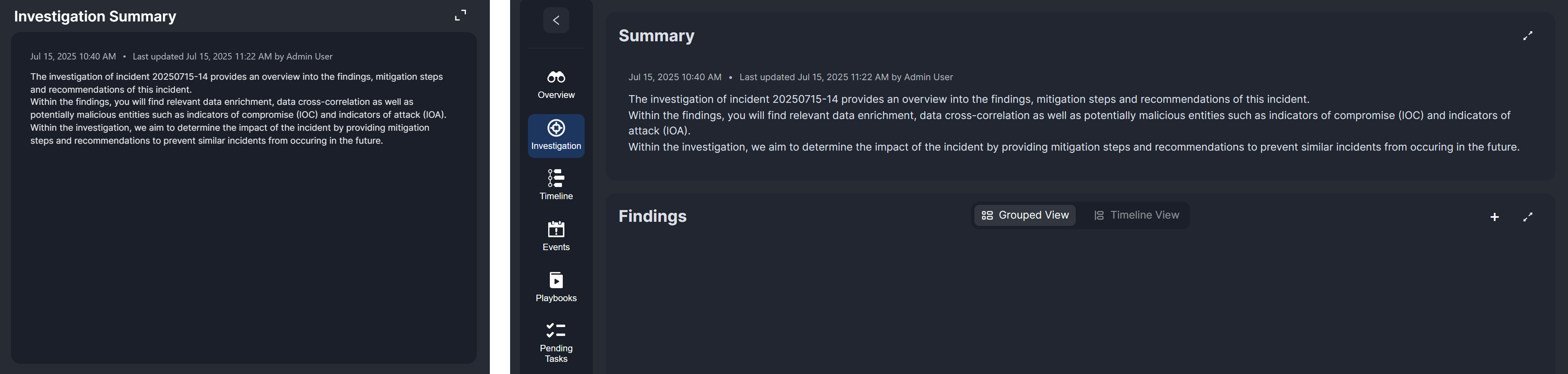Collapse sidebar with the back chevron
The image size is (1568, 374).
[x=556, y=20]
